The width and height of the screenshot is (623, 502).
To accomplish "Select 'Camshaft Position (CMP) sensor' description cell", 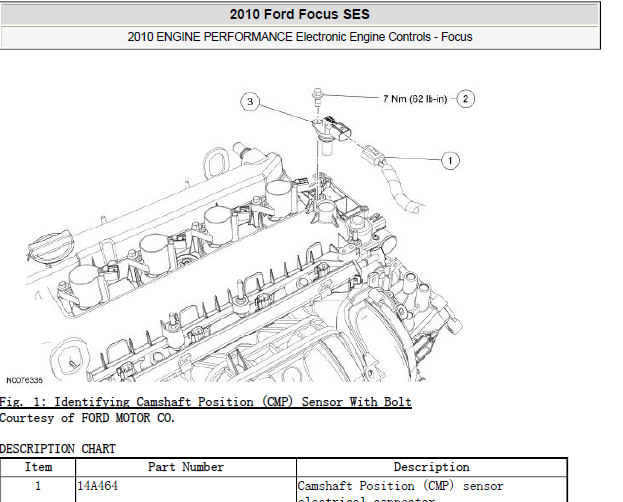I will (x=431, y=489).
